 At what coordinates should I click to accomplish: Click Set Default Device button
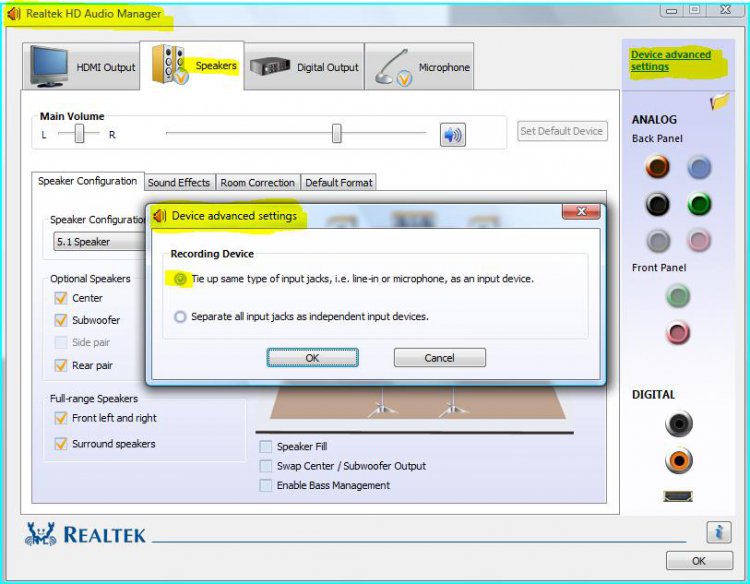tap(562, 131)
